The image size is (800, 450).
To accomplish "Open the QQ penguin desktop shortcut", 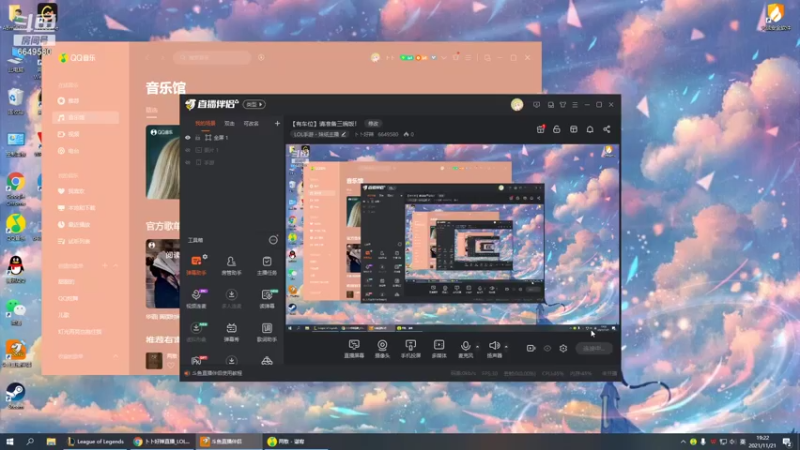I will [16, 269].
